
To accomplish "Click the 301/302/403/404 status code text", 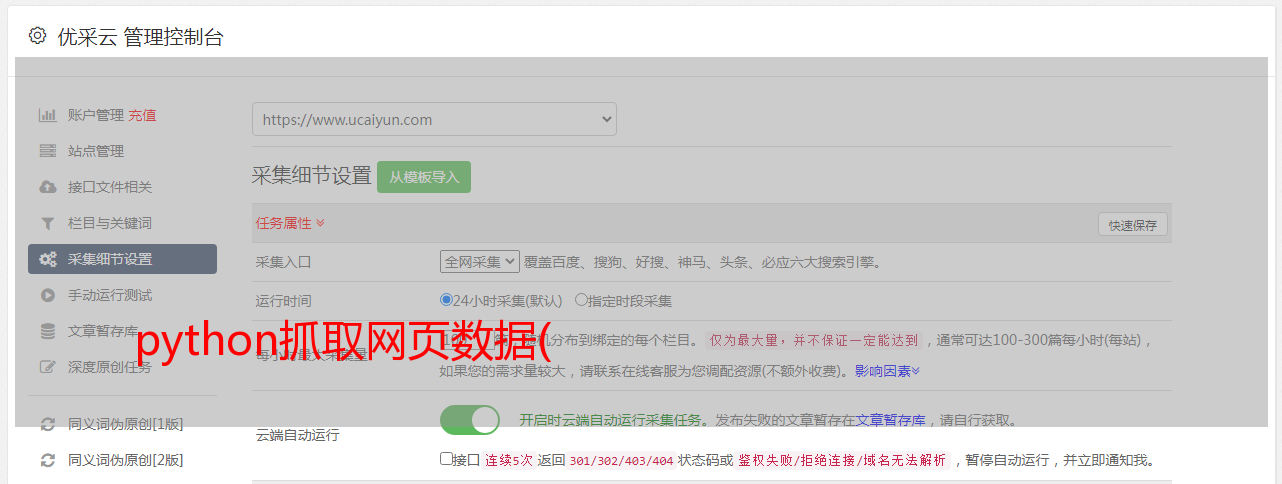I will [x=620, y=461].
